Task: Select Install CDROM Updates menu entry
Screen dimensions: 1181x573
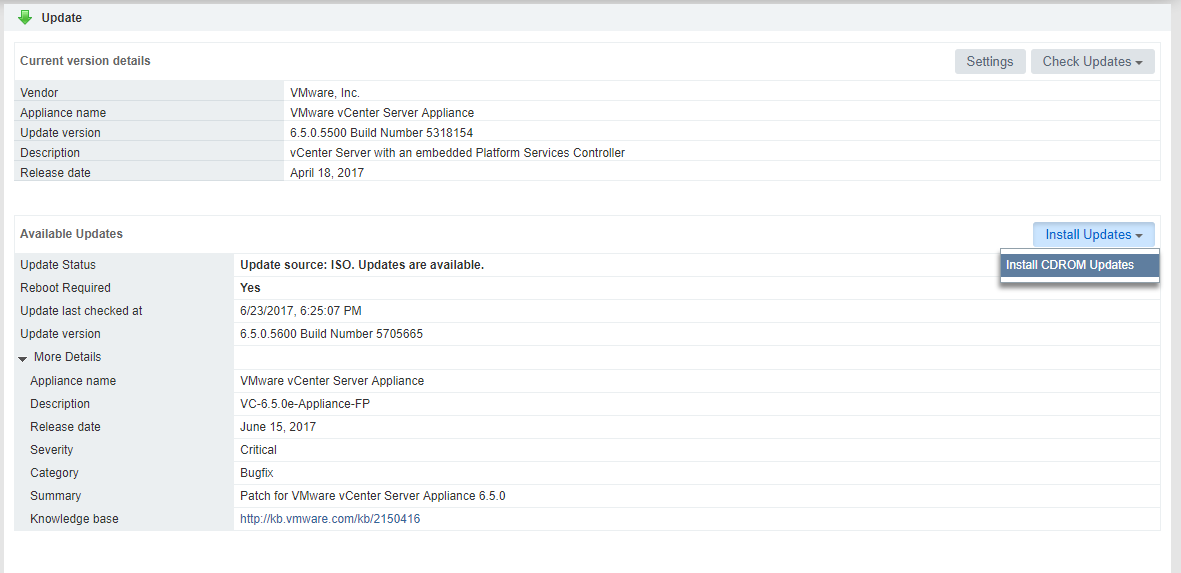Action: click(1070, 265)
